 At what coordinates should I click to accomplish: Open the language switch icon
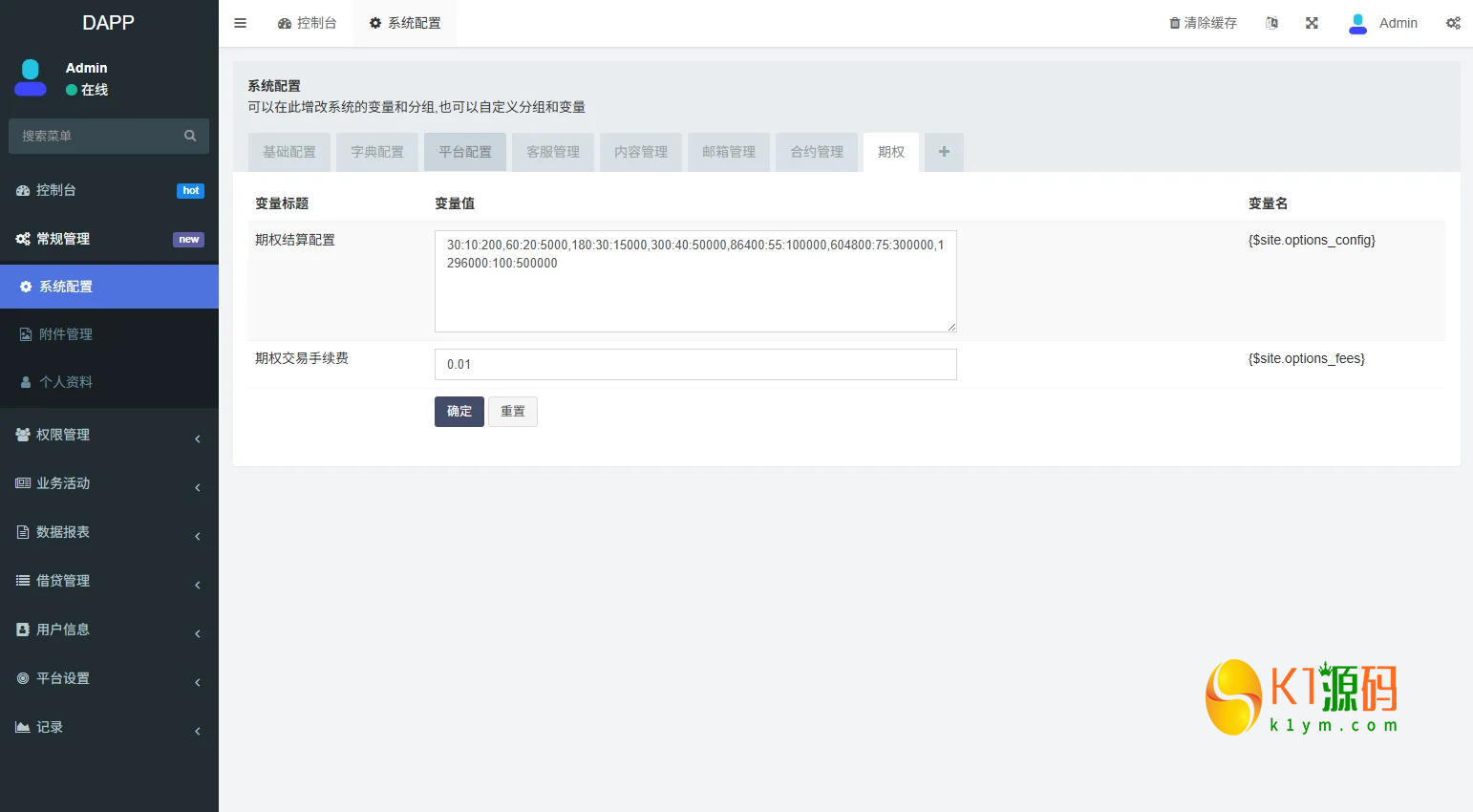1271,23
